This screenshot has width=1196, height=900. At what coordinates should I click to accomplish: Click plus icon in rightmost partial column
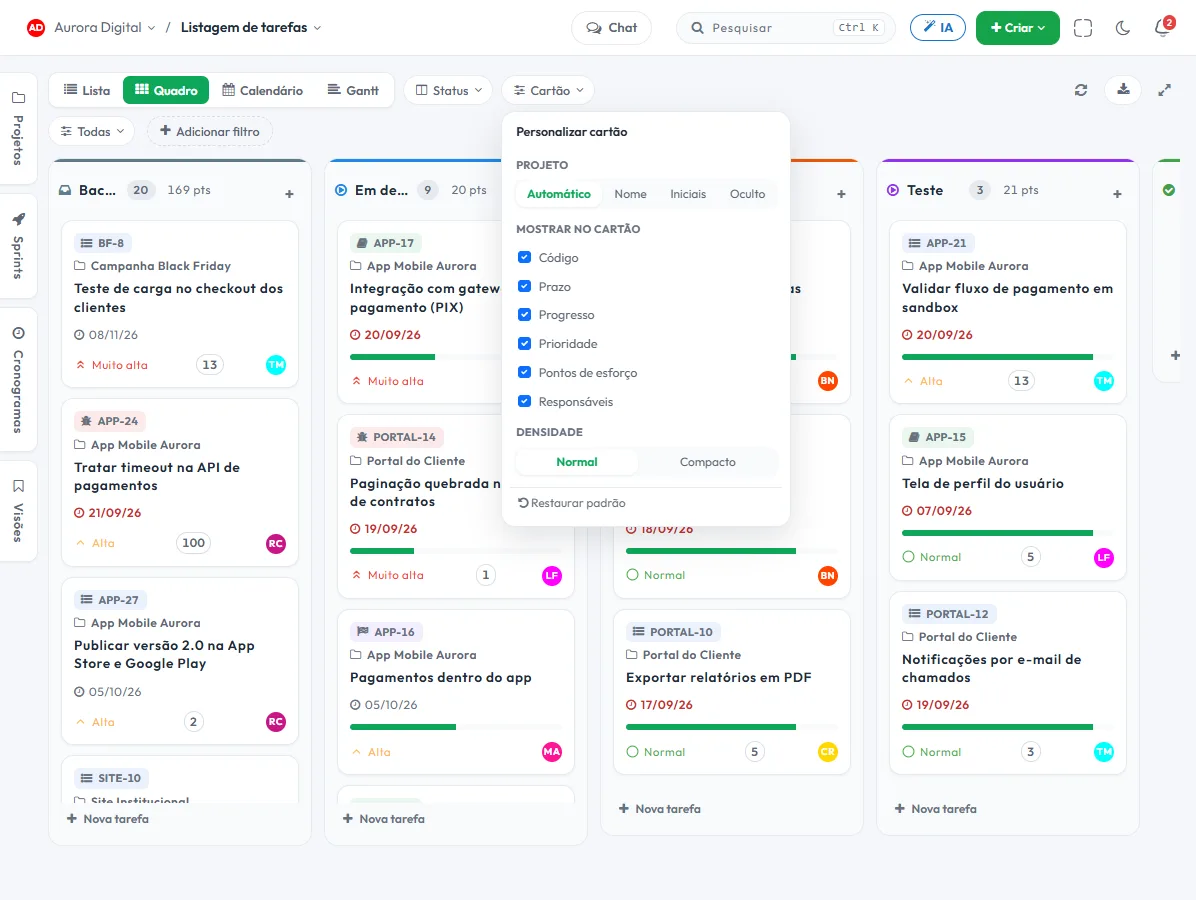click(x=1175, y=355)
